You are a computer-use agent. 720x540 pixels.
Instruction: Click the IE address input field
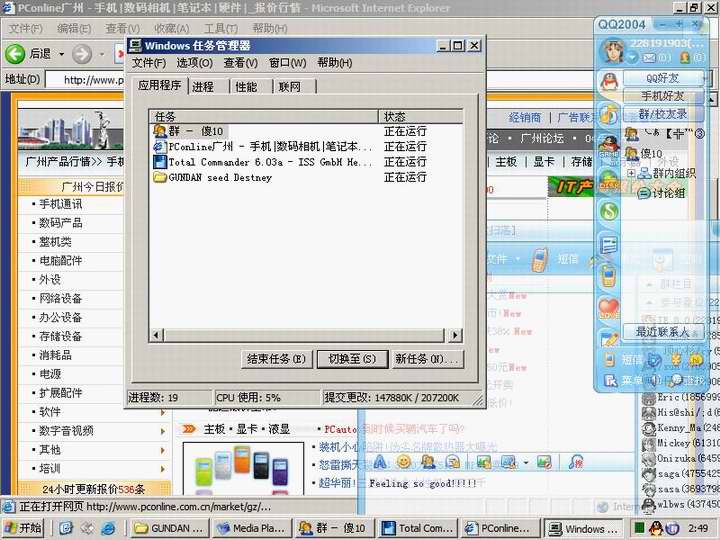pos(86,80)
